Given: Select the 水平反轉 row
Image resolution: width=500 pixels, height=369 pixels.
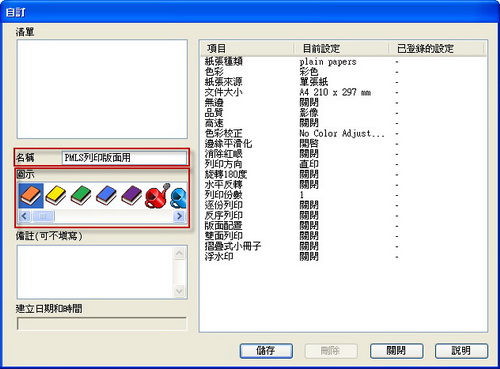Looking at the screenshot, I should (x=343, y=185).
